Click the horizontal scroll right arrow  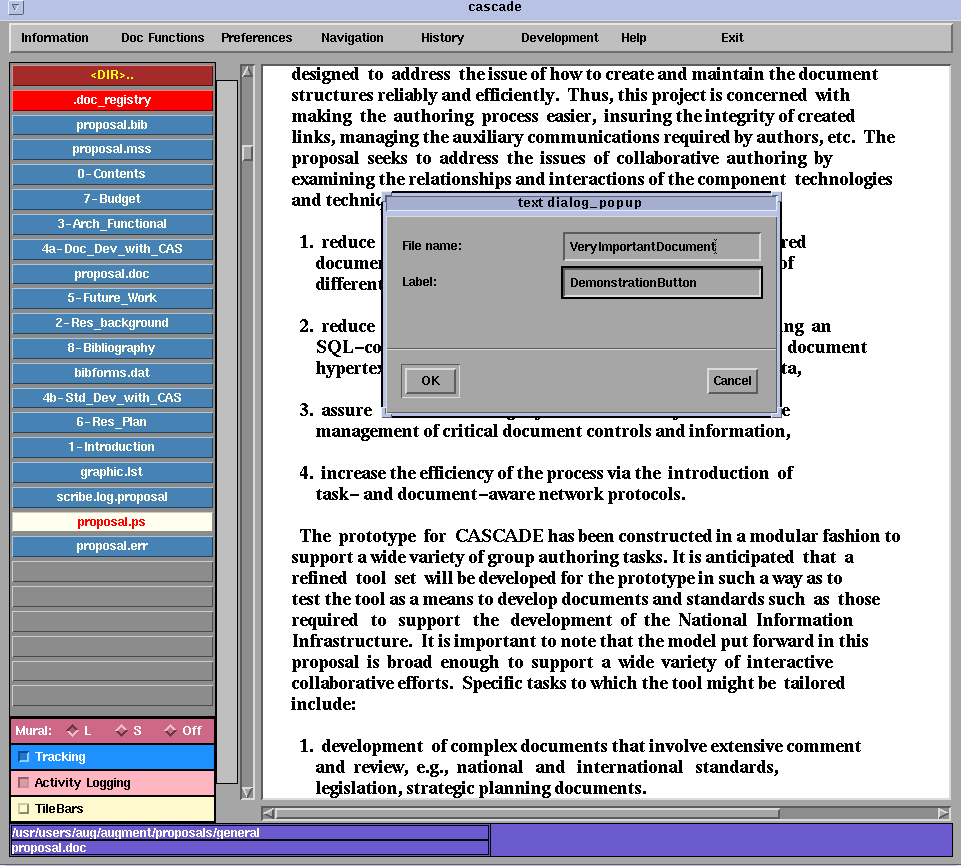[943, 814]
